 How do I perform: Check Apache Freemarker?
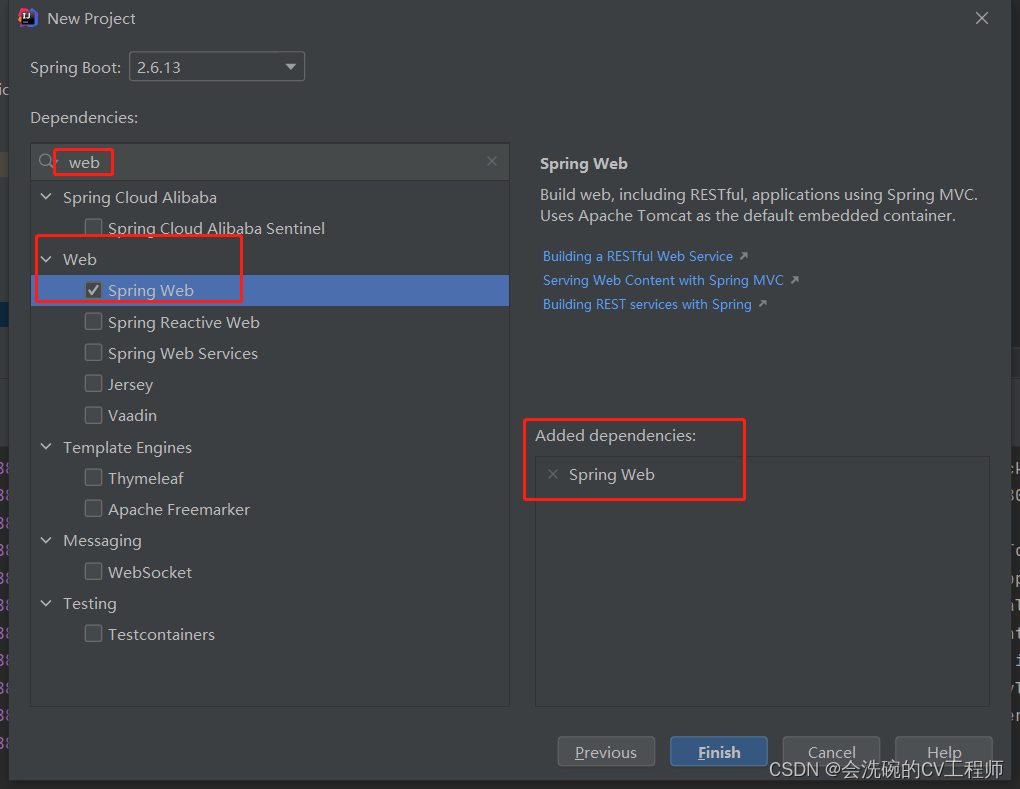click(x=94, y=509)
